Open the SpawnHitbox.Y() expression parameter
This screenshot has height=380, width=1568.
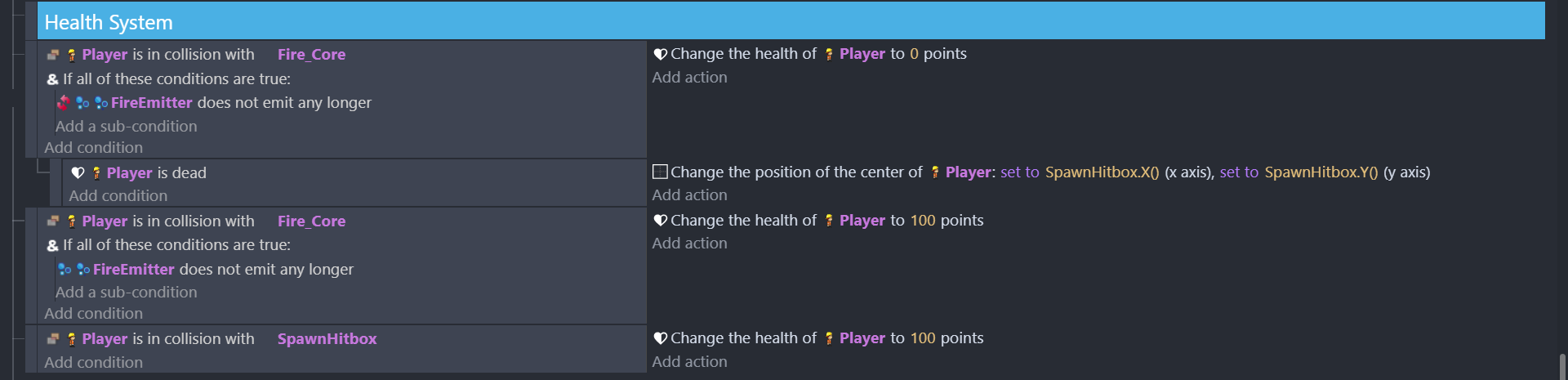[x=1321, y=172]
